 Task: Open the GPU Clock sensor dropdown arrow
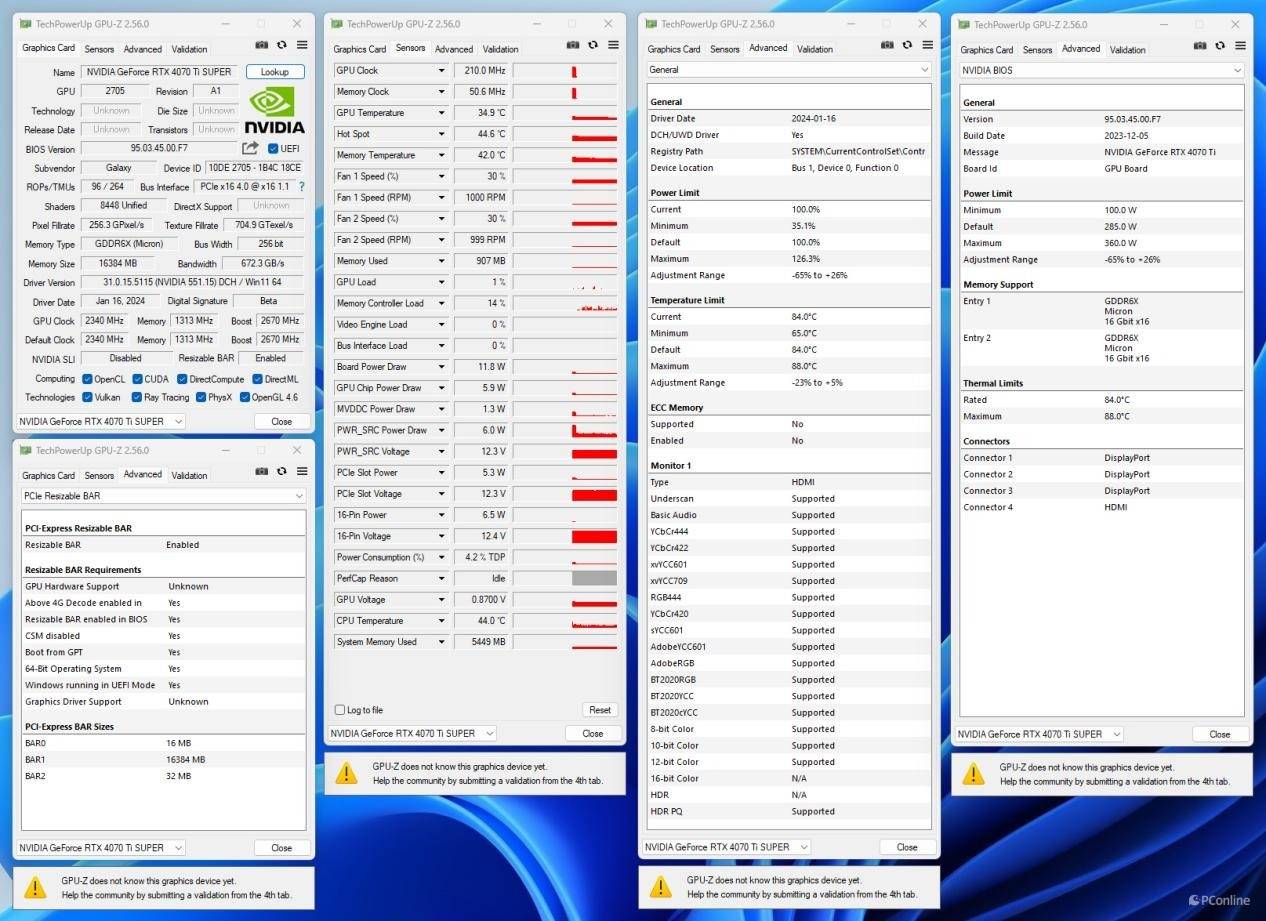tap(441, 71)
